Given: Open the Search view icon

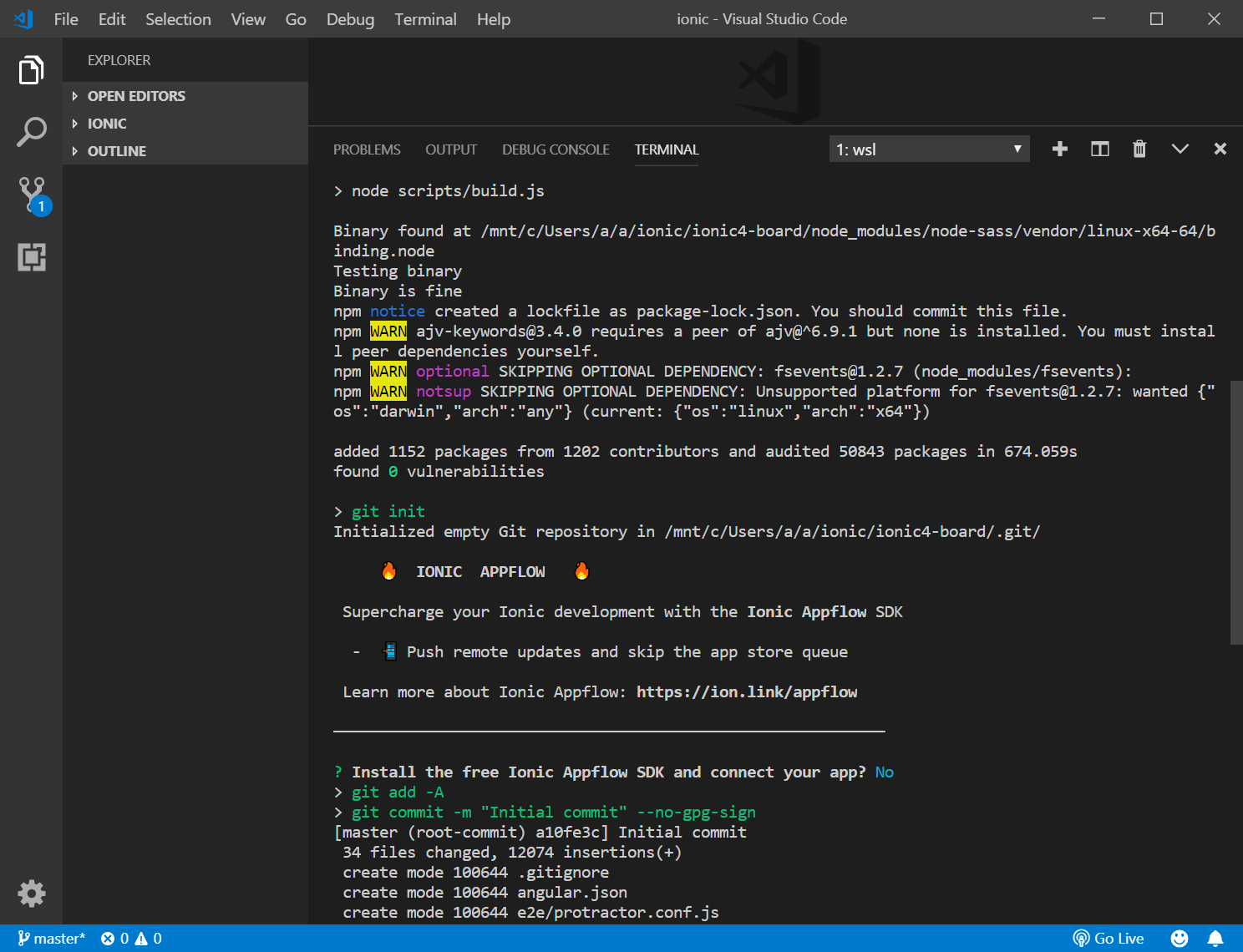Looking at the screenshot, I should (31, 132).
